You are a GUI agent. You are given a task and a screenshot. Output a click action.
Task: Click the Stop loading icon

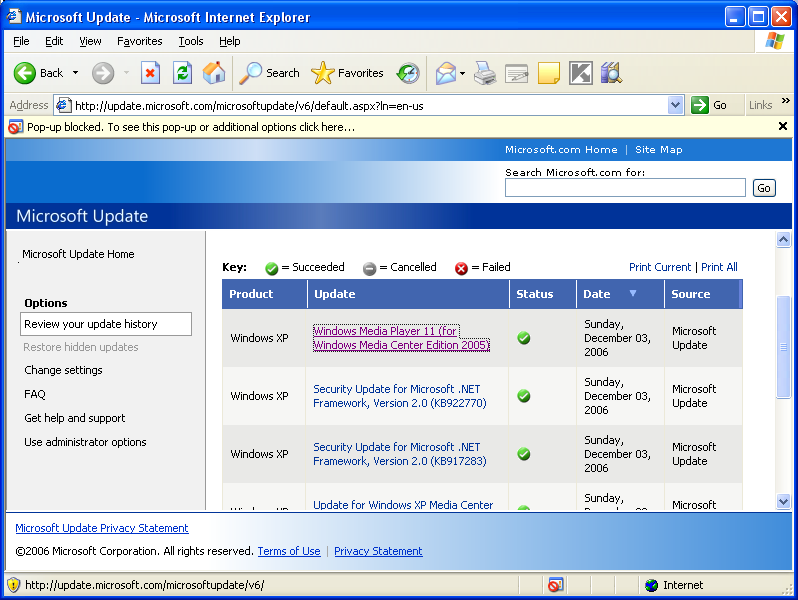coord(150,73)
